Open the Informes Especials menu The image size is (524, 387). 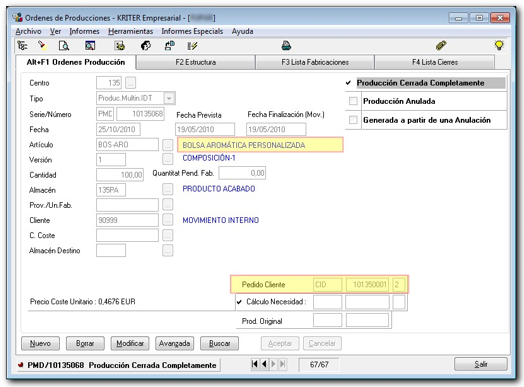tap(192, 31)
